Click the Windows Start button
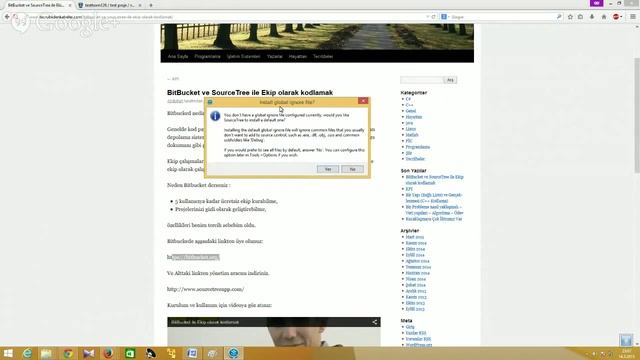 point(8,353)
